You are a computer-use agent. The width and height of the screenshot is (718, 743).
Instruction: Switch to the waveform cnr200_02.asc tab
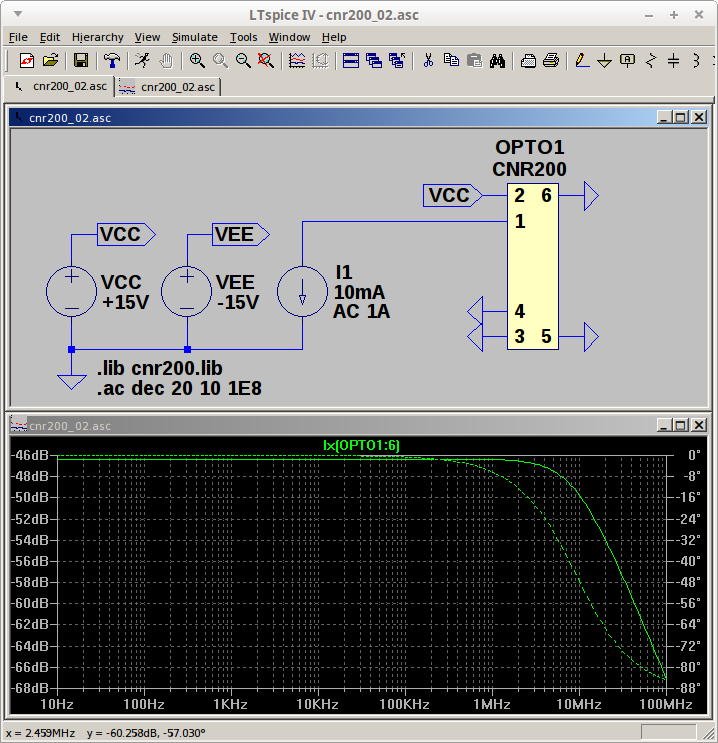coord(168,87)
